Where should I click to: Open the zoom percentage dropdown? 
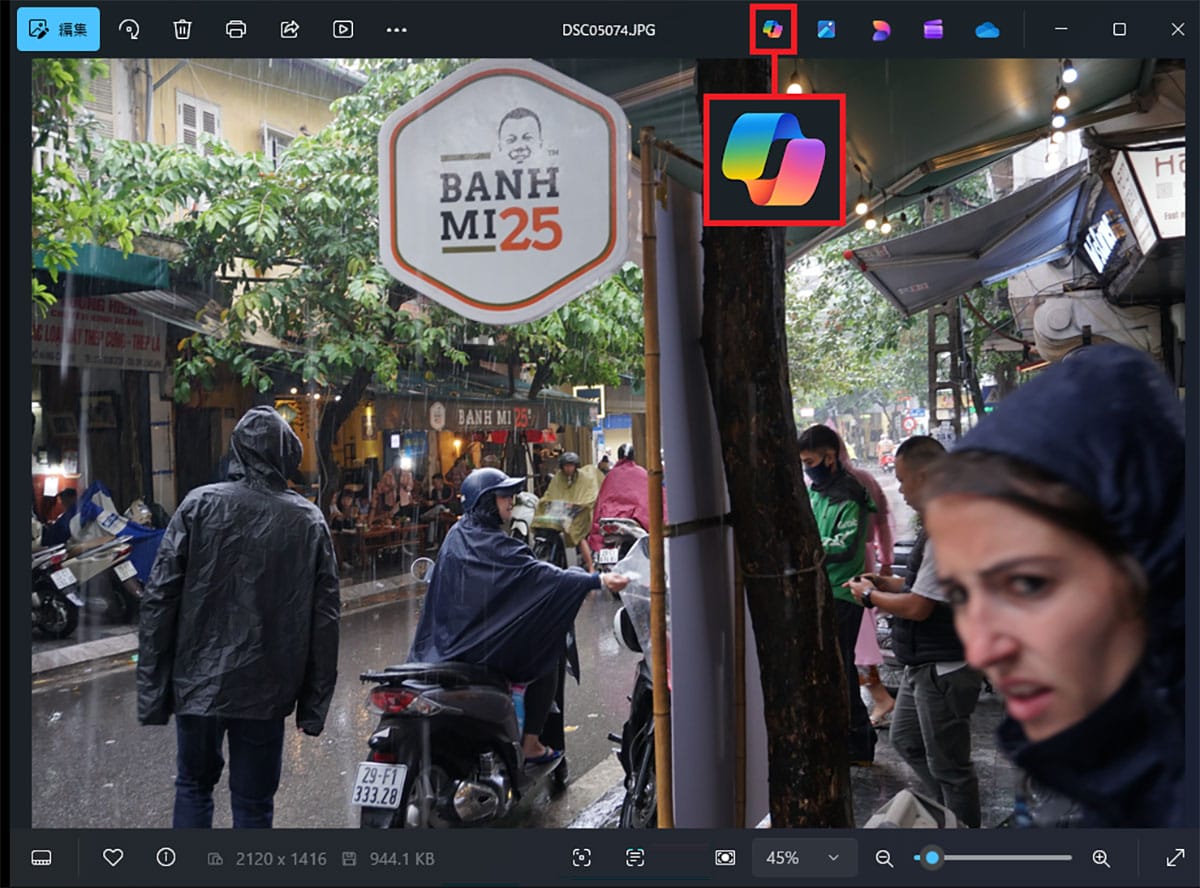coord(803,858)
